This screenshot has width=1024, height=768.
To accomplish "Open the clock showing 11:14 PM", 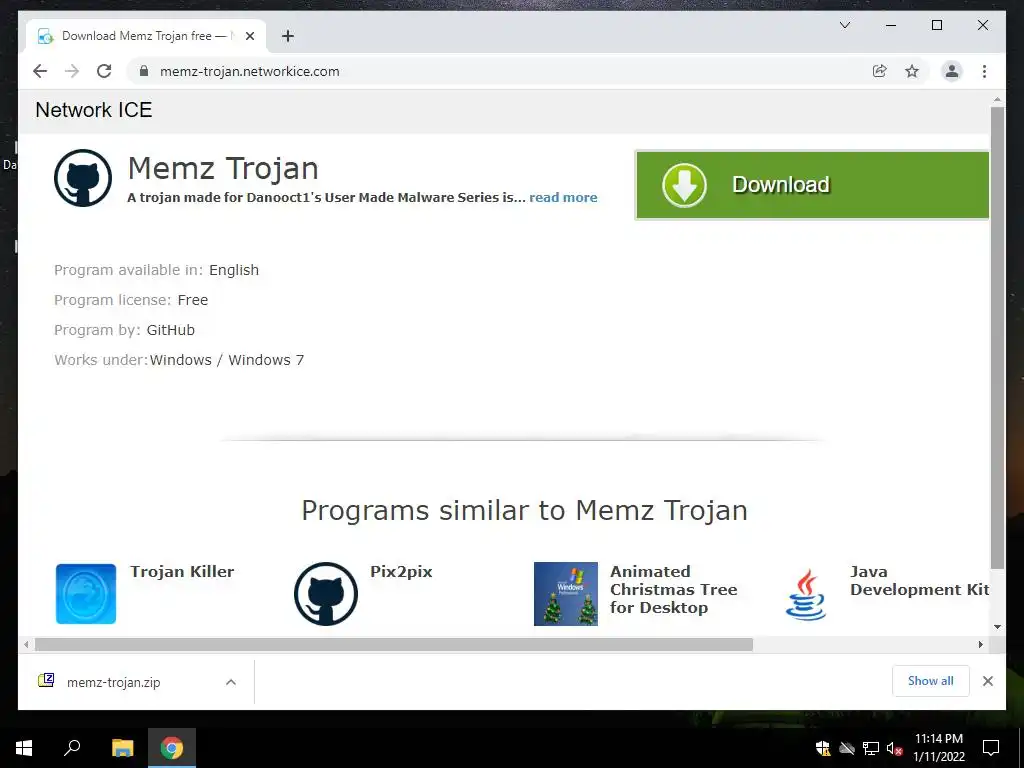I will 938,748.
